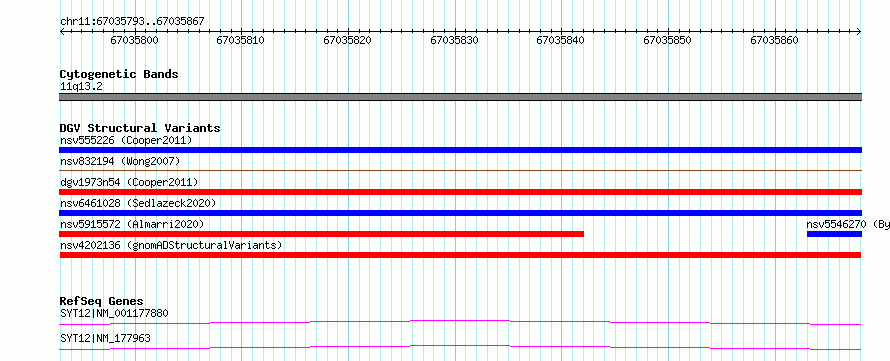The height and width of the screenshot is (361, 890).
Task: Click the red bar for dgv1973n54
Action: [x=461, y=192]
